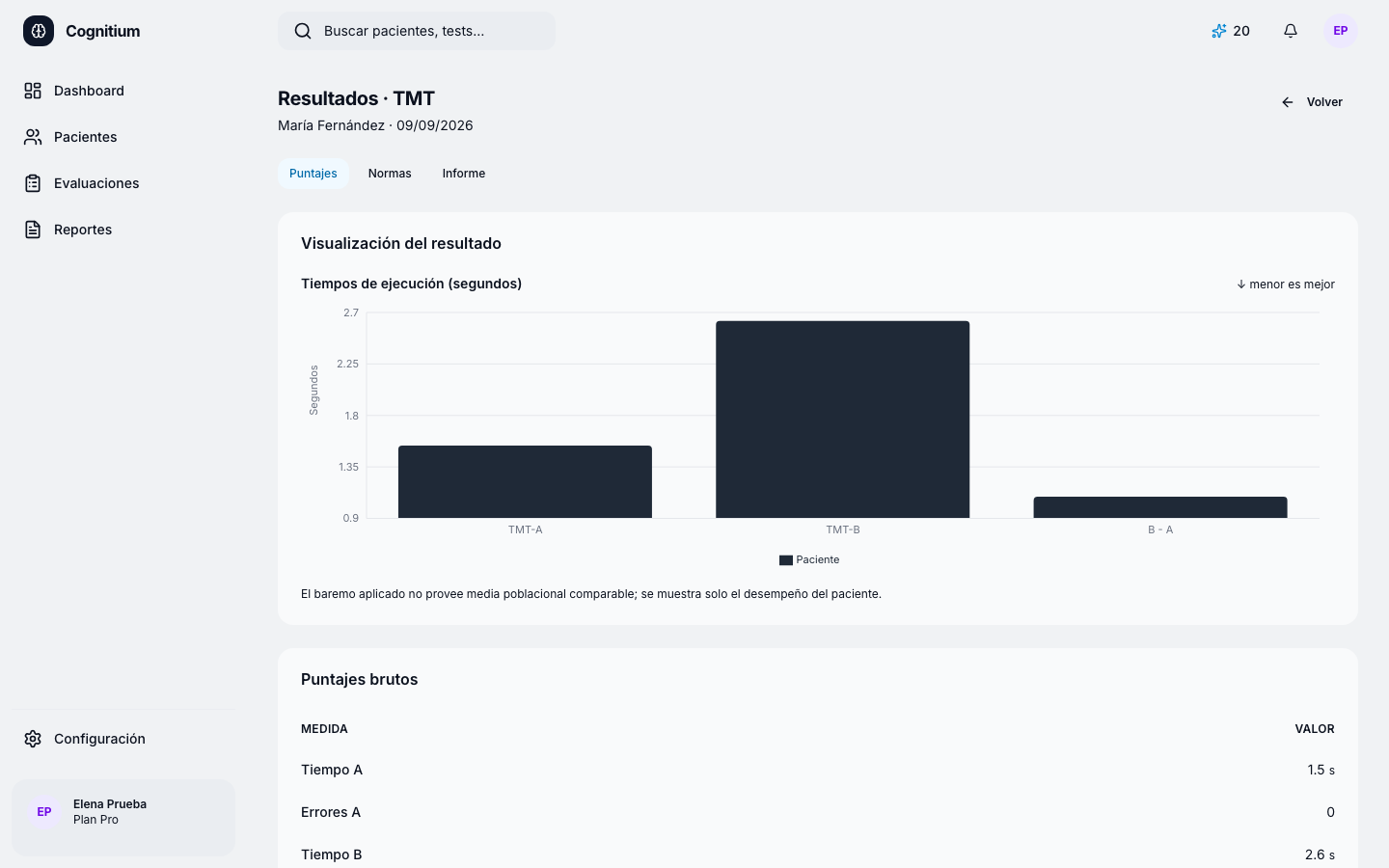Click the Volver back button
This screenshot has height=868, width=1389.
pyautogui.click(x=1312, y=102)
